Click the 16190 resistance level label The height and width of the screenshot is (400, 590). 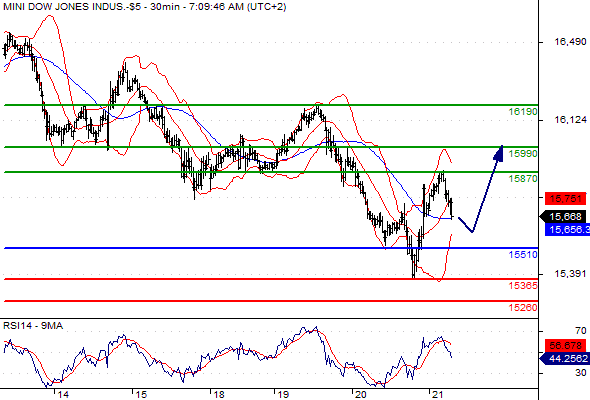point(523,111)
